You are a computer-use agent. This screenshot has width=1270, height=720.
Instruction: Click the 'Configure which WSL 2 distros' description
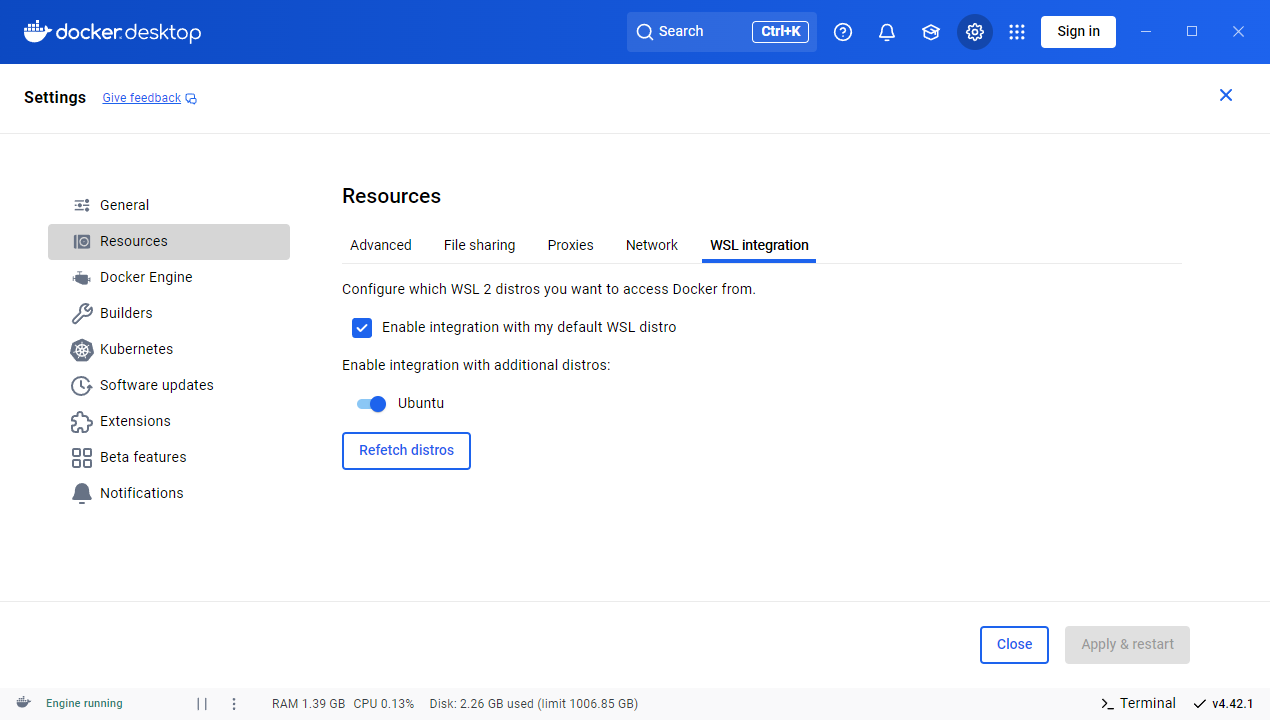coord(549,289)
